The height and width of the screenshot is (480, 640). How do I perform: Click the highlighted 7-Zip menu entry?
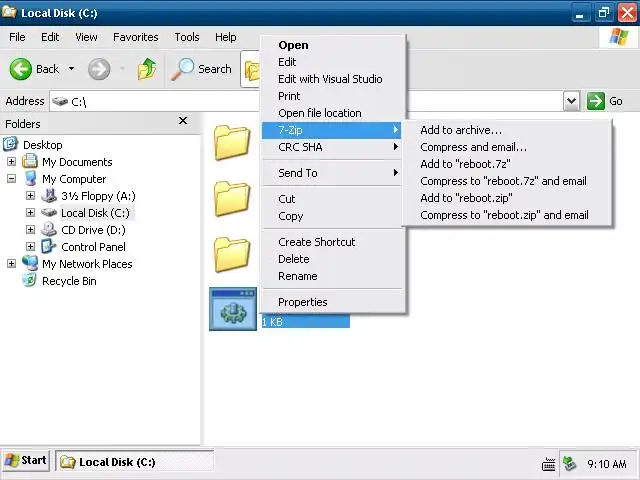[332, 130]
